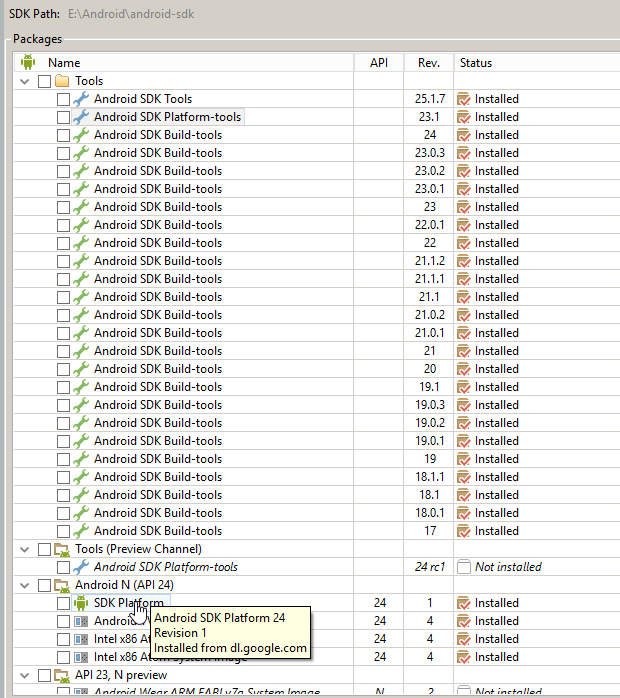Click the system image icon in the second Intel x86 Atom row
Viewport: 620px width, 698px height.
coord(81,657)
